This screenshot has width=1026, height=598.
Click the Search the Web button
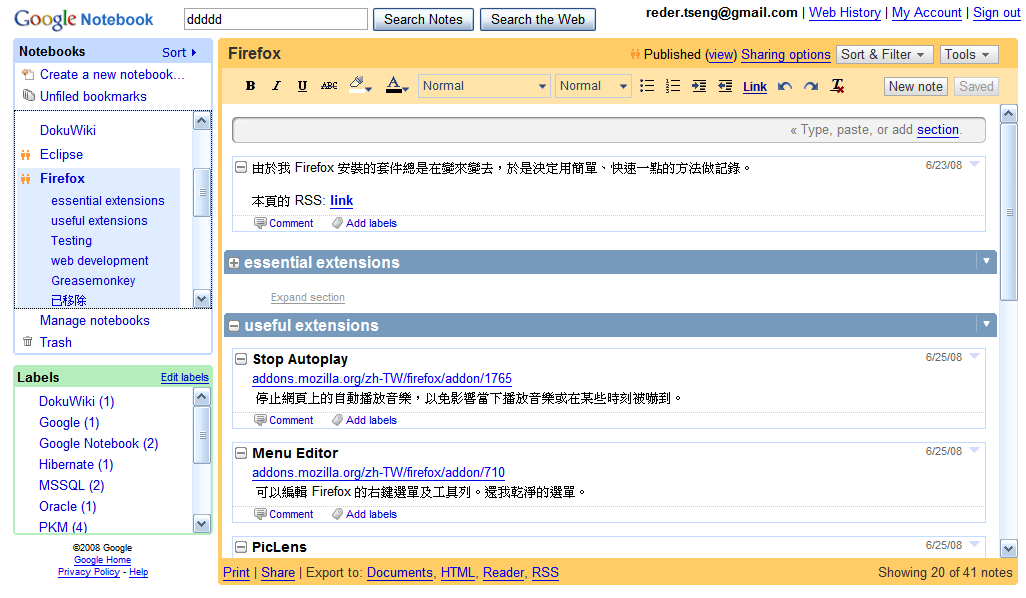538,20
